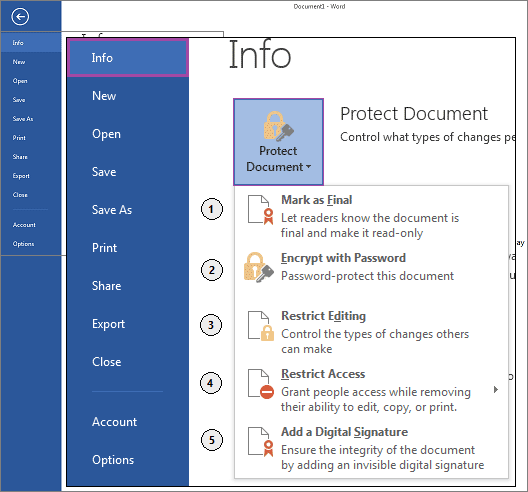The width and height of the screenshot is (528, 492).
Task: Click the Restrict Access no-entry page icon
Action: (x=261, y=384)
